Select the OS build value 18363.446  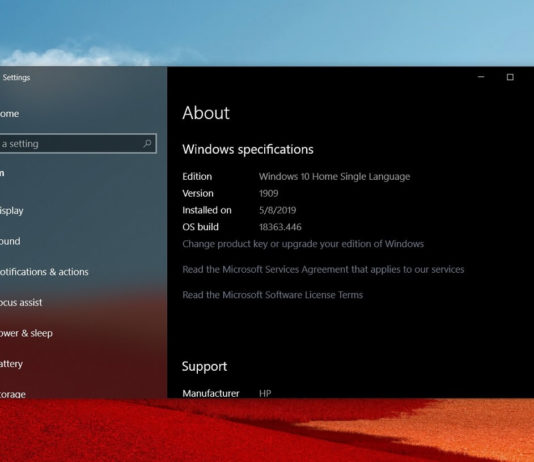[280, 227]
